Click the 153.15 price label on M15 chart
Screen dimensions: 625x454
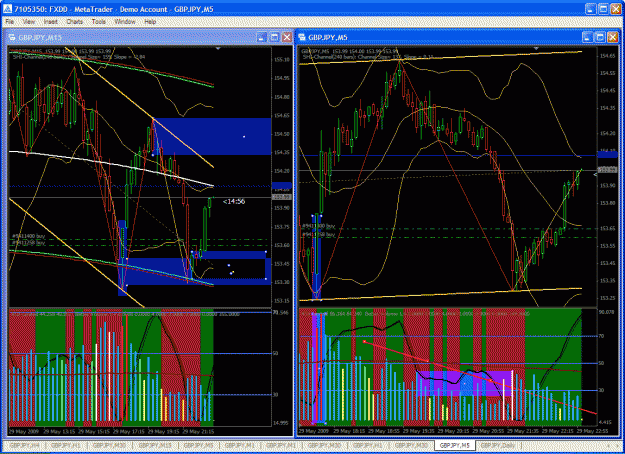pos(282,301)
